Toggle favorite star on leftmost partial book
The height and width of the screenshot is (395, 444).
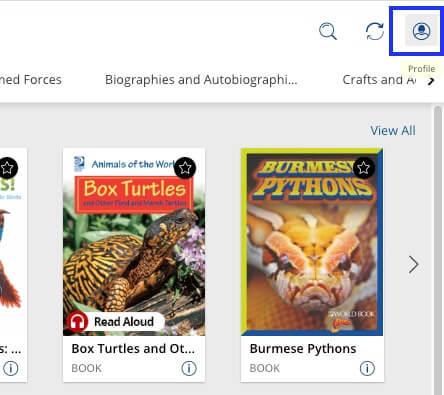(x=8, y=167)
